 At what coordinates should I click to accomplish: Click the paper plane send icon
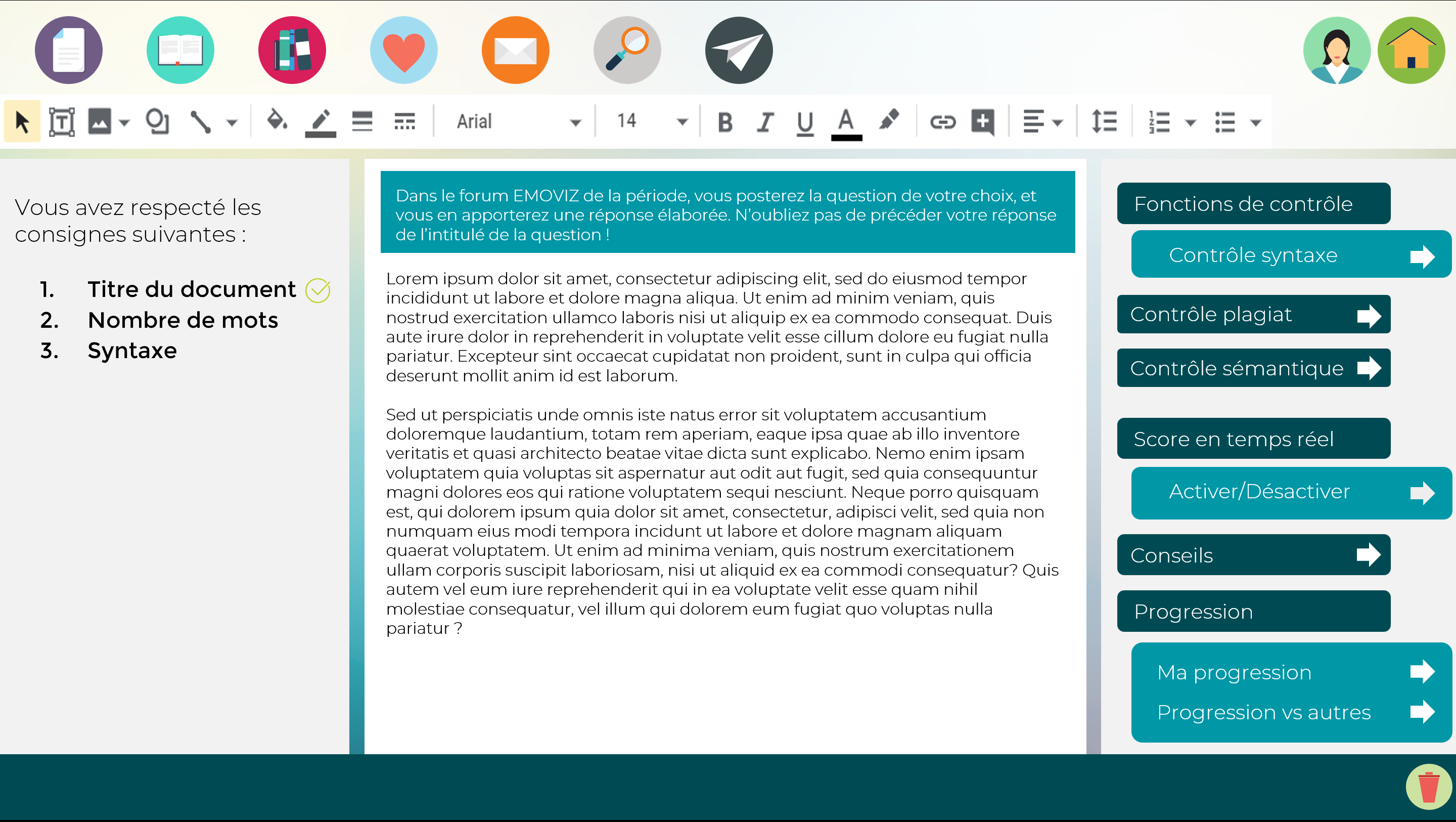pos(739,51)
